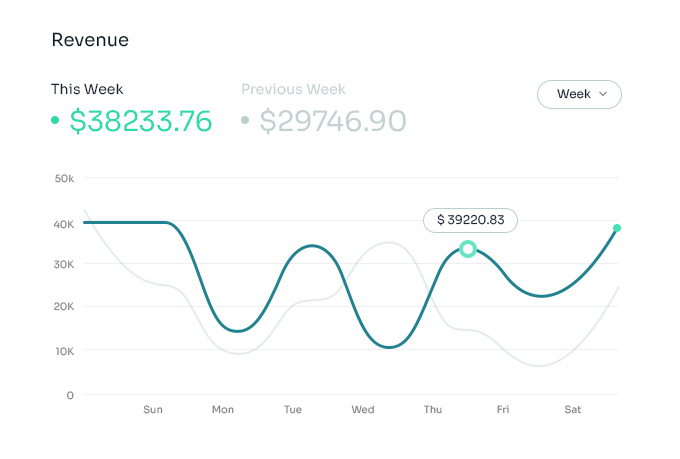Select Sun on the chart axis
The image size is (680, 459).
click(153, 409)
